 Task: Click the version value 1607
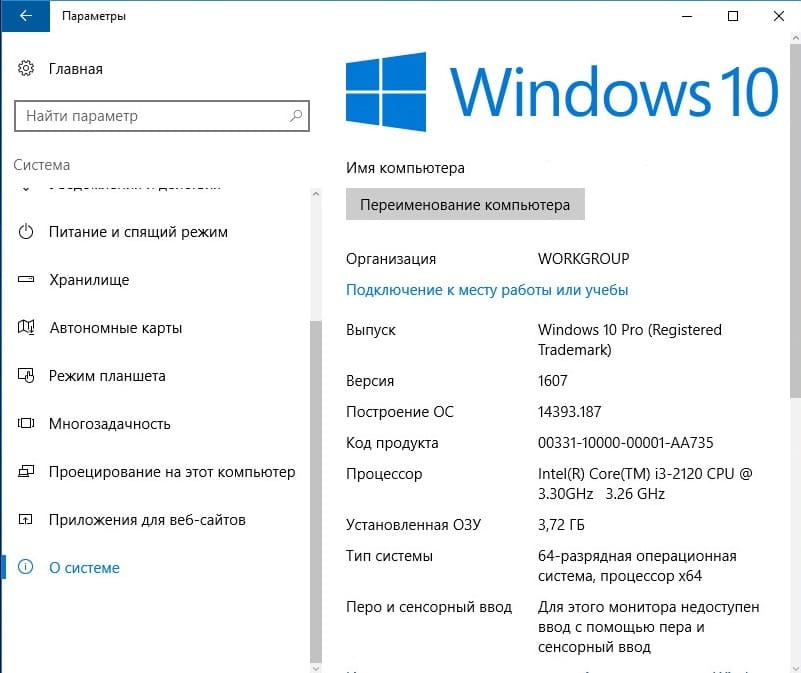click(x=553, y=381)
